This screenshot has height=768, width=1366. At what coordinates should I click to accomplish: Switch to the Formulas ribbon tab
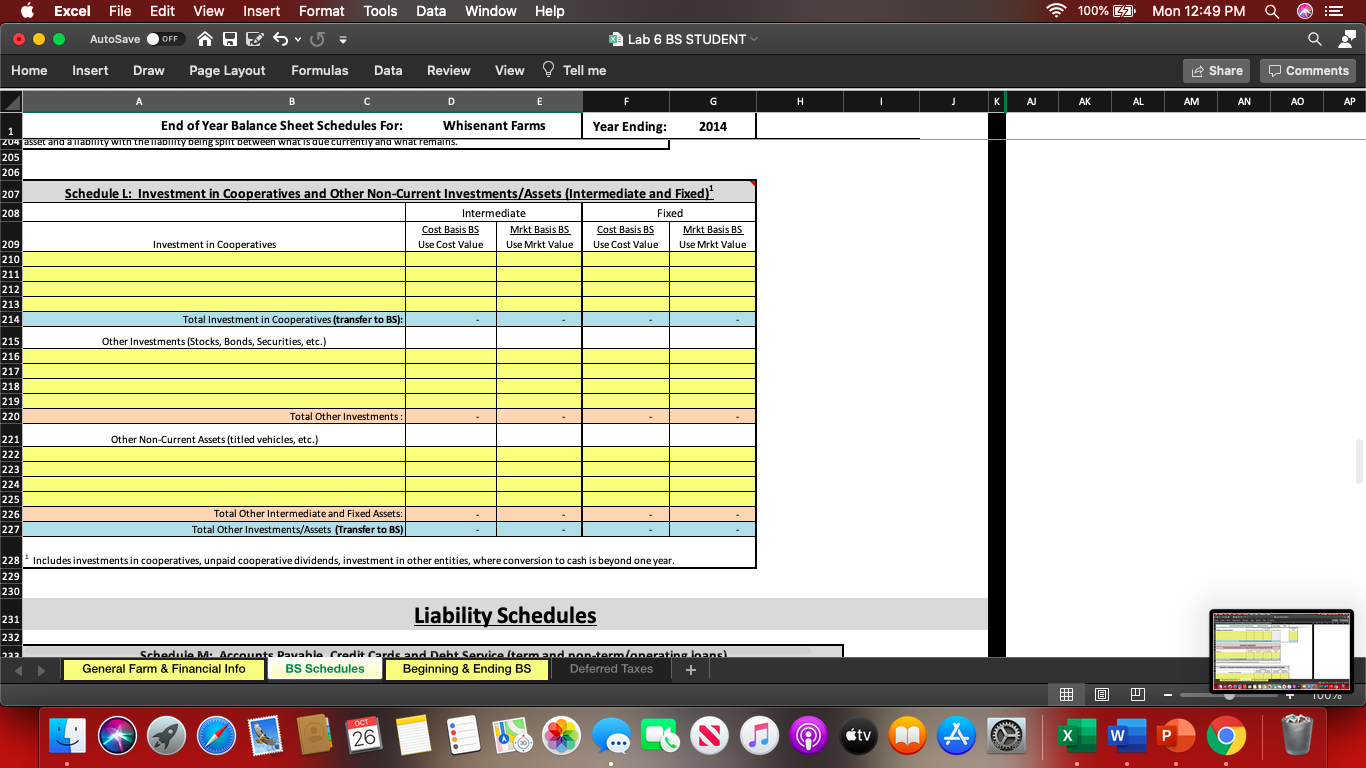point(320,70)
